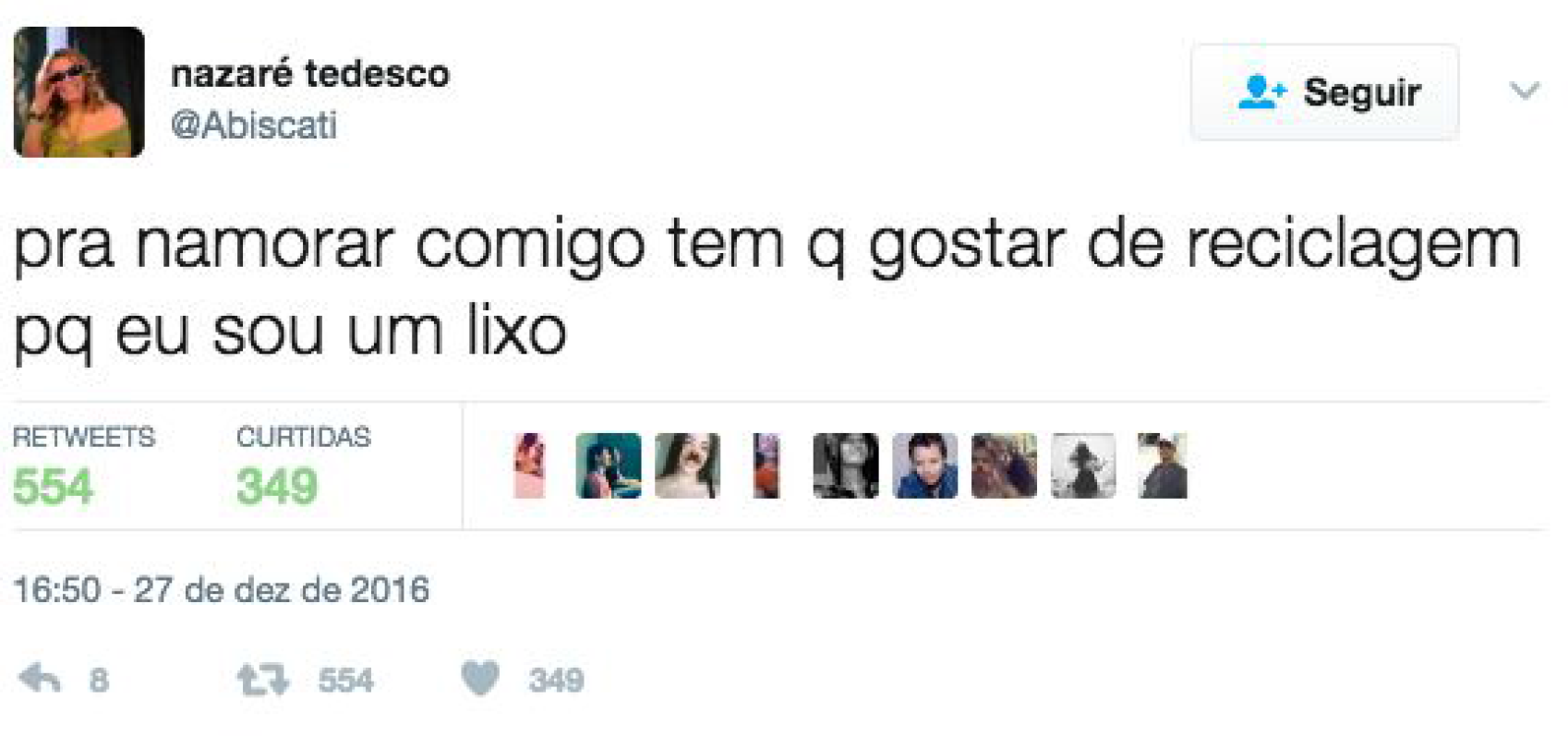
Task: Follow the account with the Seguir button
Action: tap(1325, 92)
